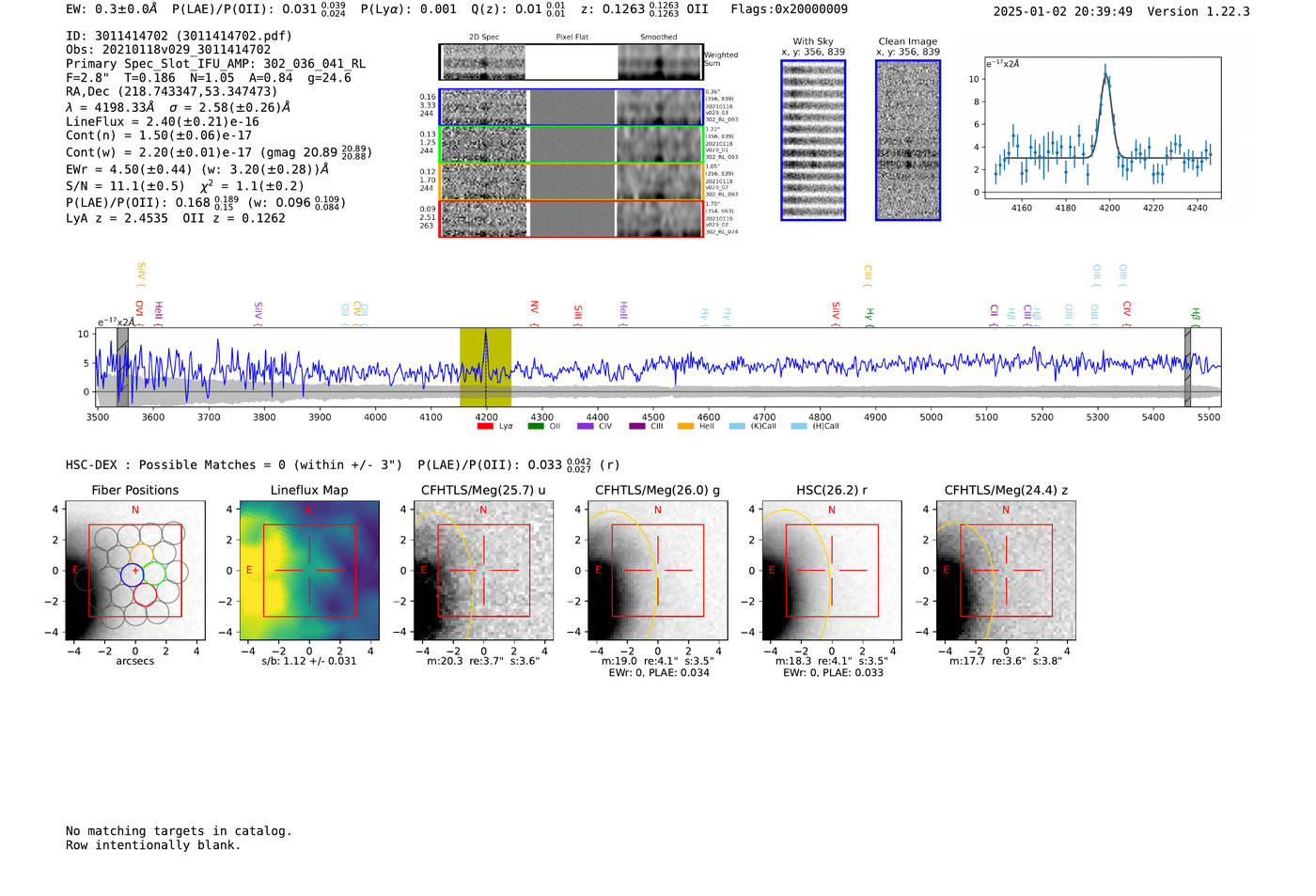The width and height of the screenshot is (1316, 896).
Task: Click the ID: 3011414702 text line
Action: (x=179, y=36)
